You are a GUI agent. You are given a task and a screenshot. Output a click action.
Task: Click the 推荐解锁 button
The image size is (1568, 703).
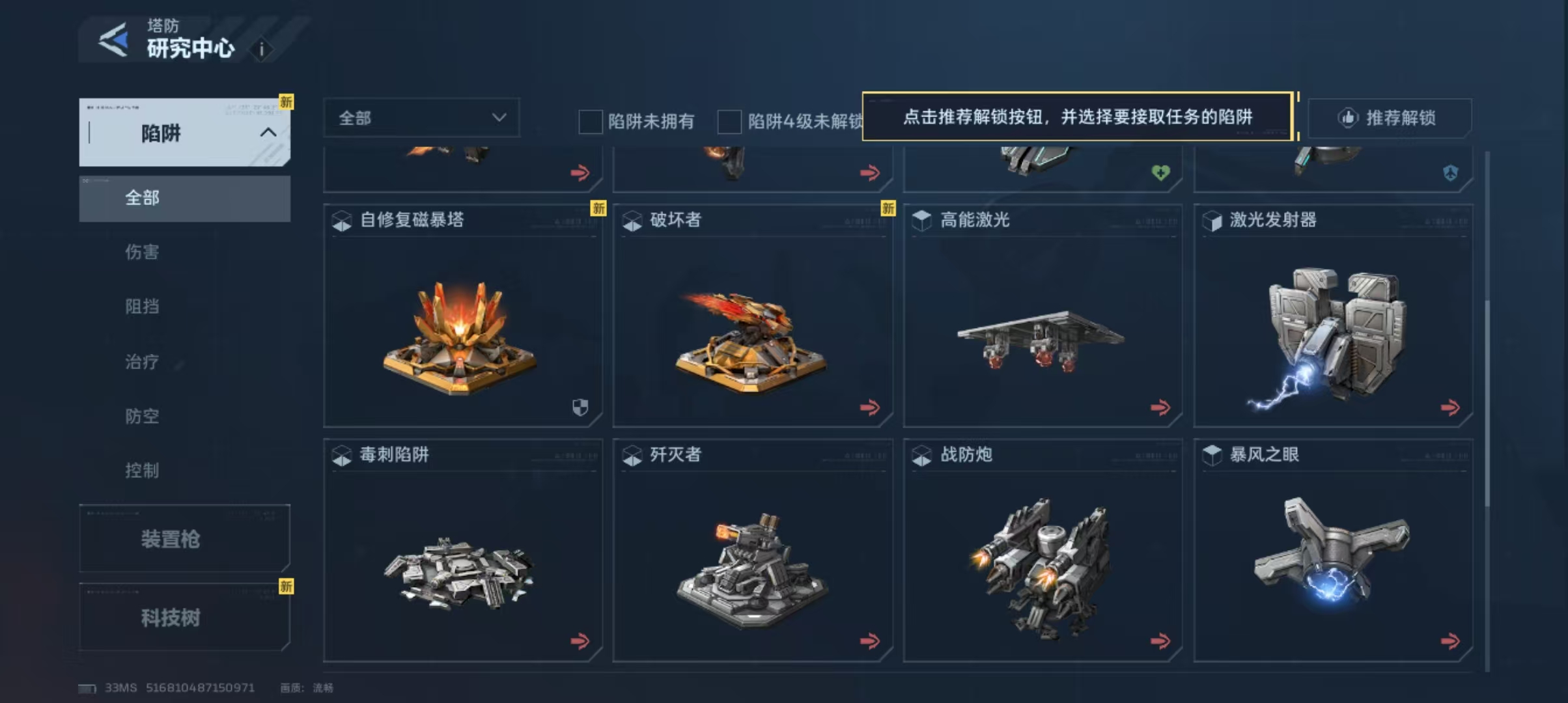pyautogui.click(x=1390, y=118)
